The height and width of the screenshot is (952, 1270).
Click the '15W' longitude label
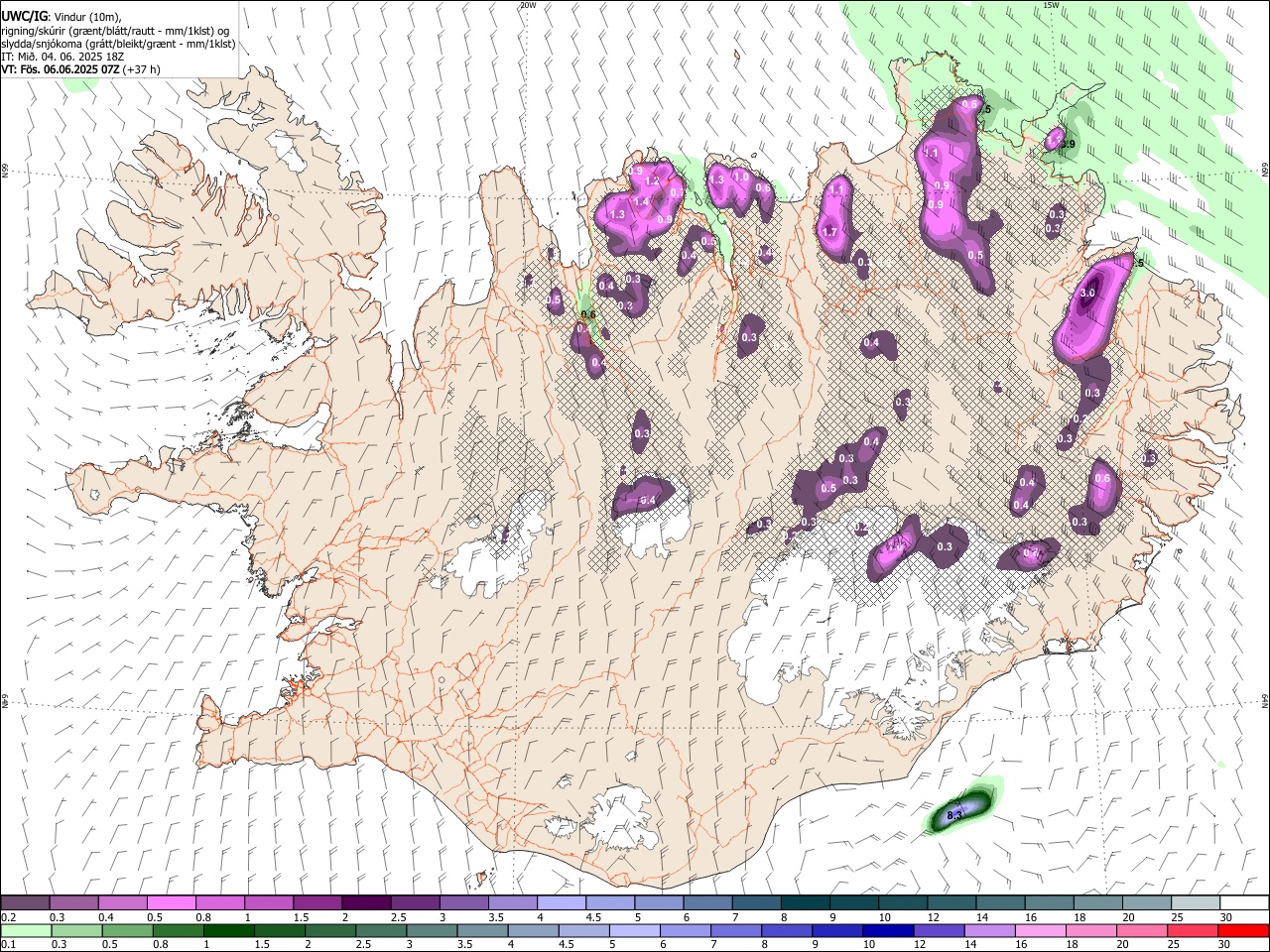pos(1051,5)
